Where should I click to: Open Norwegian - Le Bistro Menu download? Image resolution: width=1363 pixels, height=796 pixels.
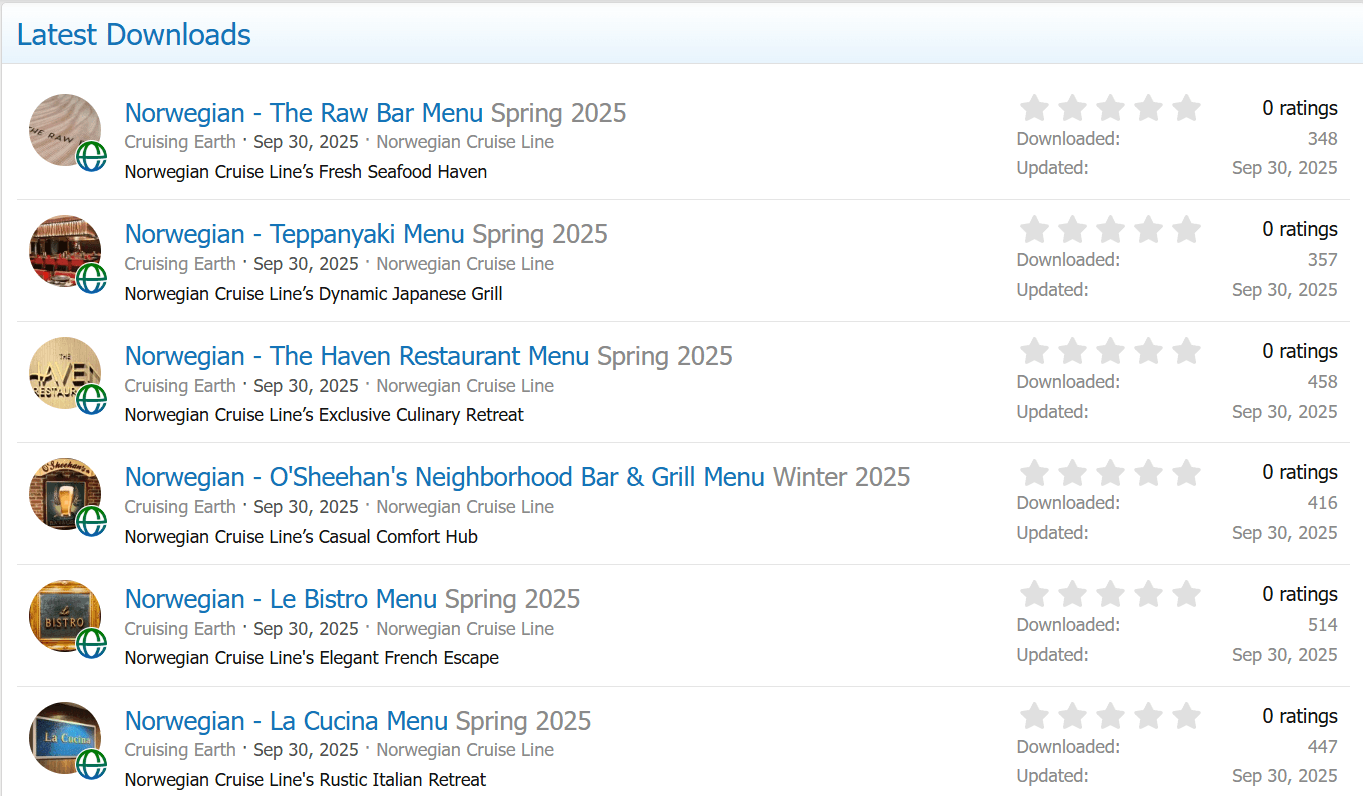281,599
